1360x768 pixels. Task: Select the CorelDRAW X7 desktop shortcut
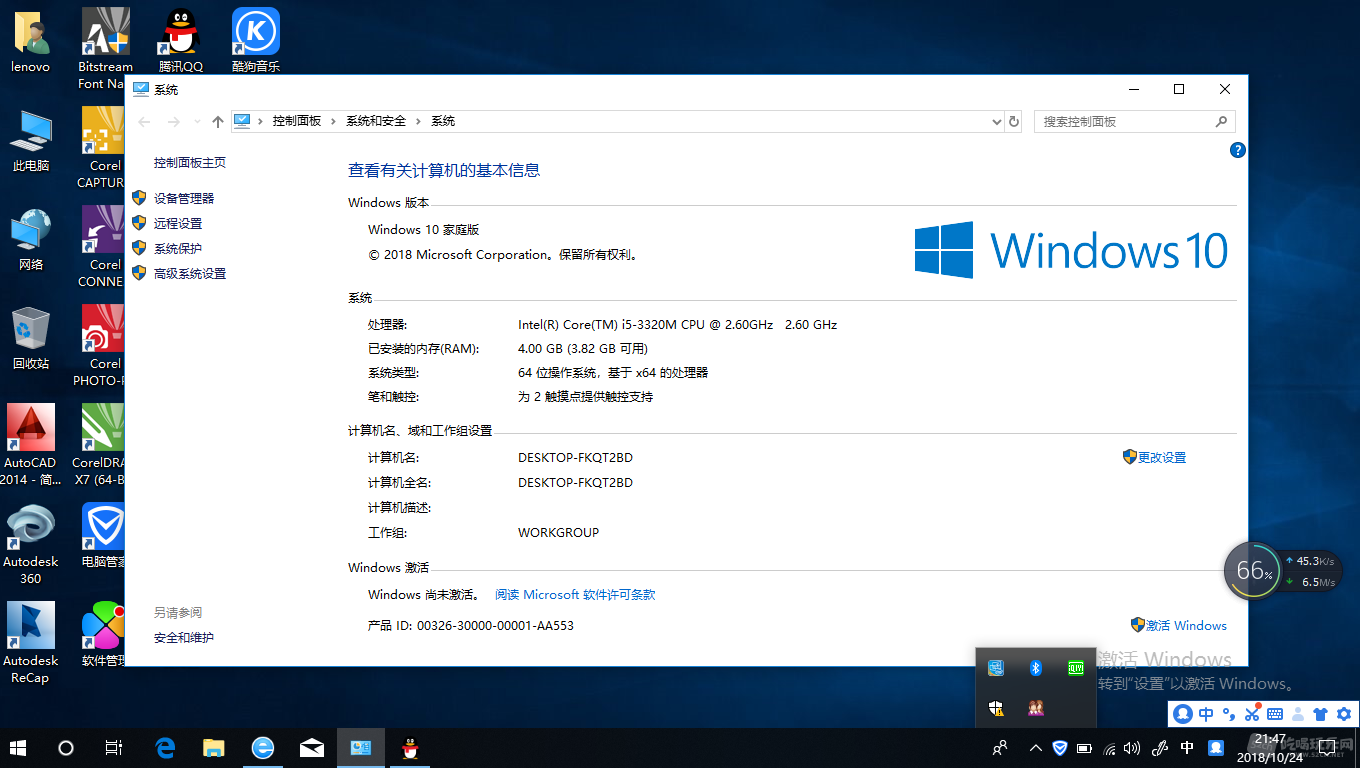click(100, 445)
